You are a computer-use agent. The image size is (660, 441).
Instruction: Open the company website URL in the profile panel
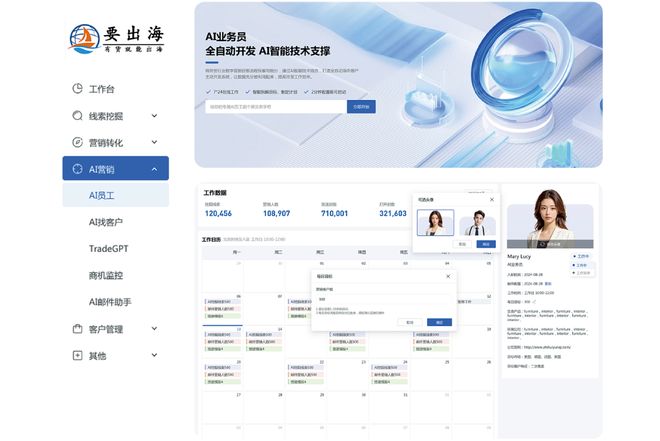(x=547, y=347)
